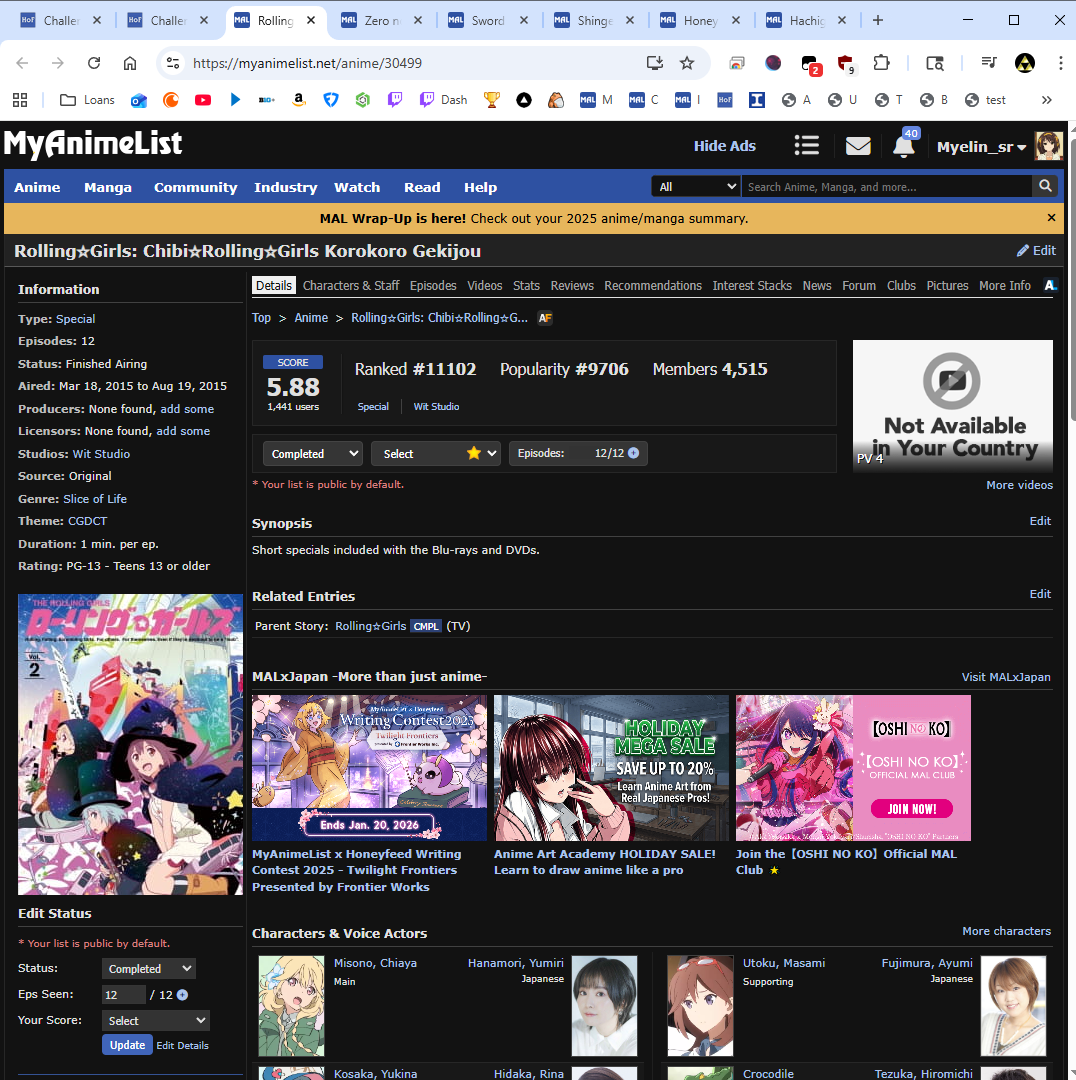Reload the page
The width and height of the screenshot is (1076, 1080).
click(x=94, y=63)
